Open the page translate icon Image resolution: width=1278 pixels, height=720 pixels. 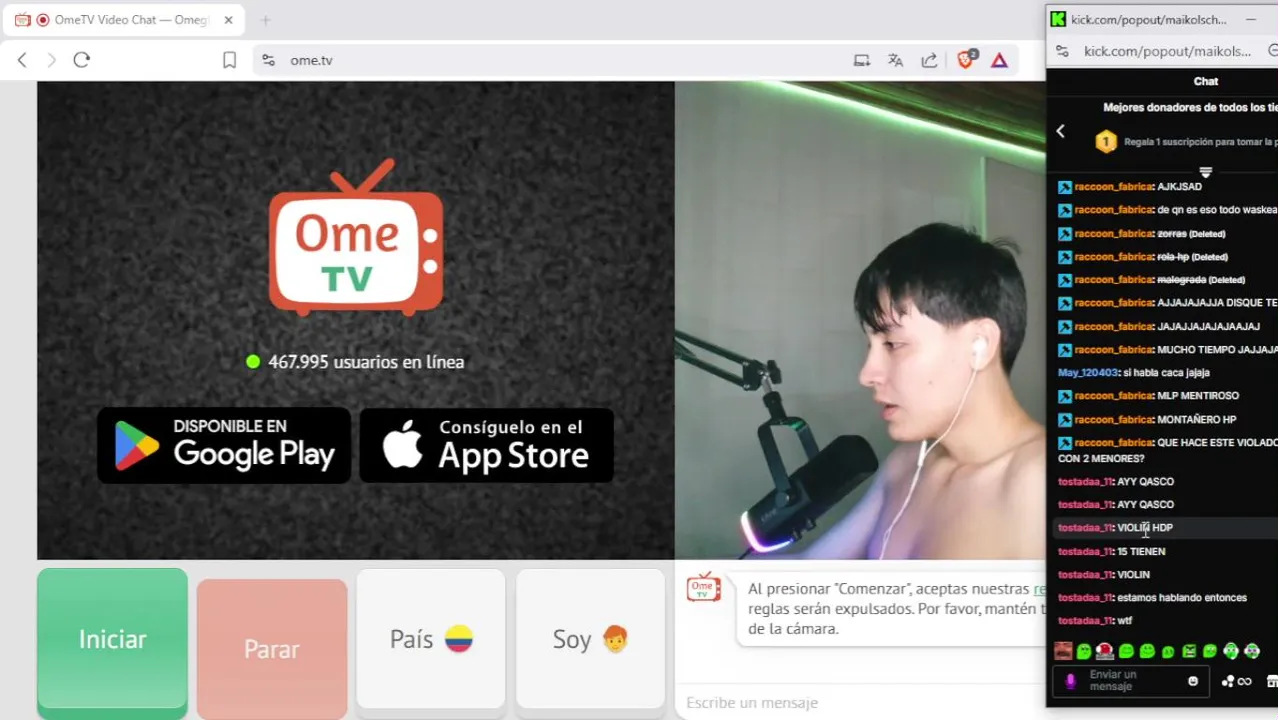coord(895,60)
